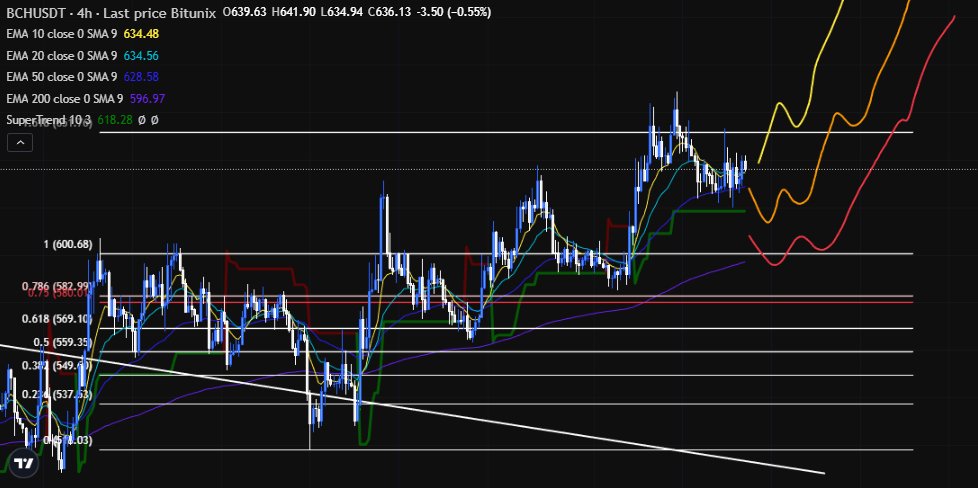Click the cyan EMA 20 value 634.56
The height and width of the screenshot is (488, 978).
141,56
